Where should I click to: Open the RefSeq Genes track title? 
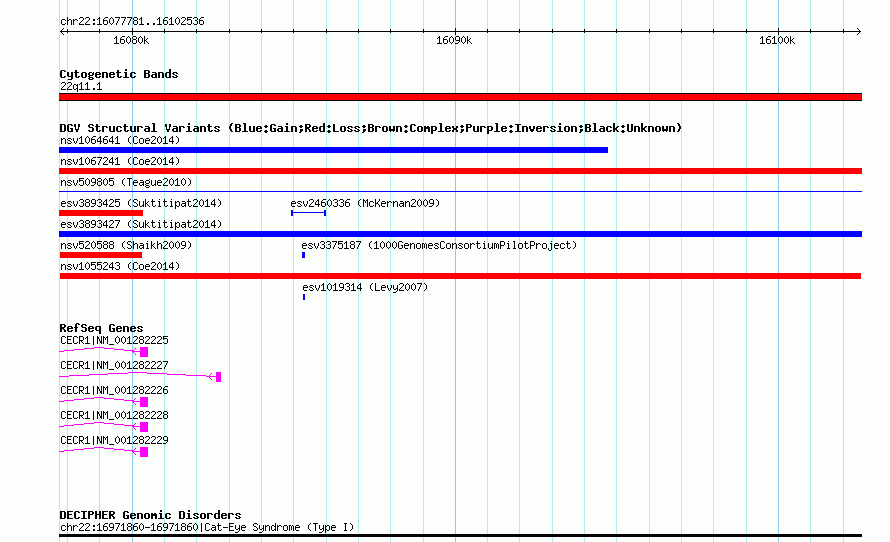click(101, 328)
